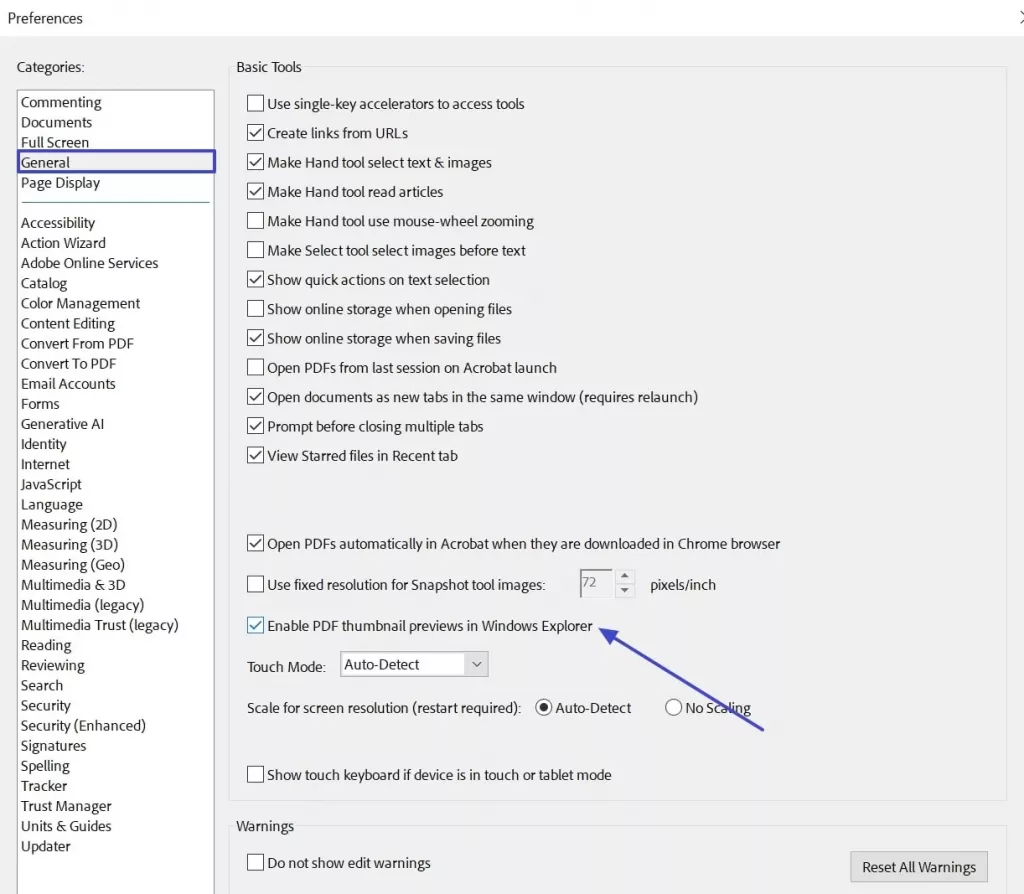Image resolution: width=1024 pixels, height=894 pixels.
Task: Click the Reset All Warnings button
Action: click(918, 867)
